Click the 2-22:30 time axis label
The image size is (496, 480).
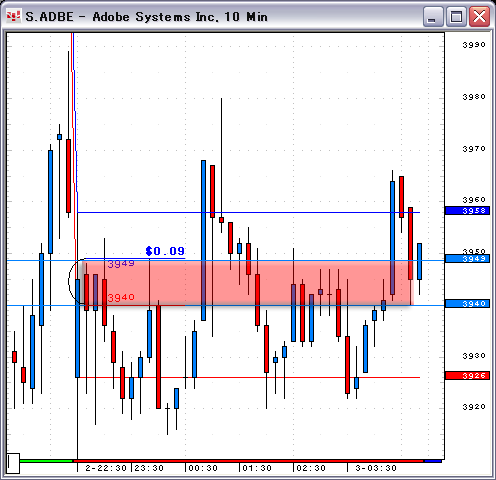tap(106, 468)
